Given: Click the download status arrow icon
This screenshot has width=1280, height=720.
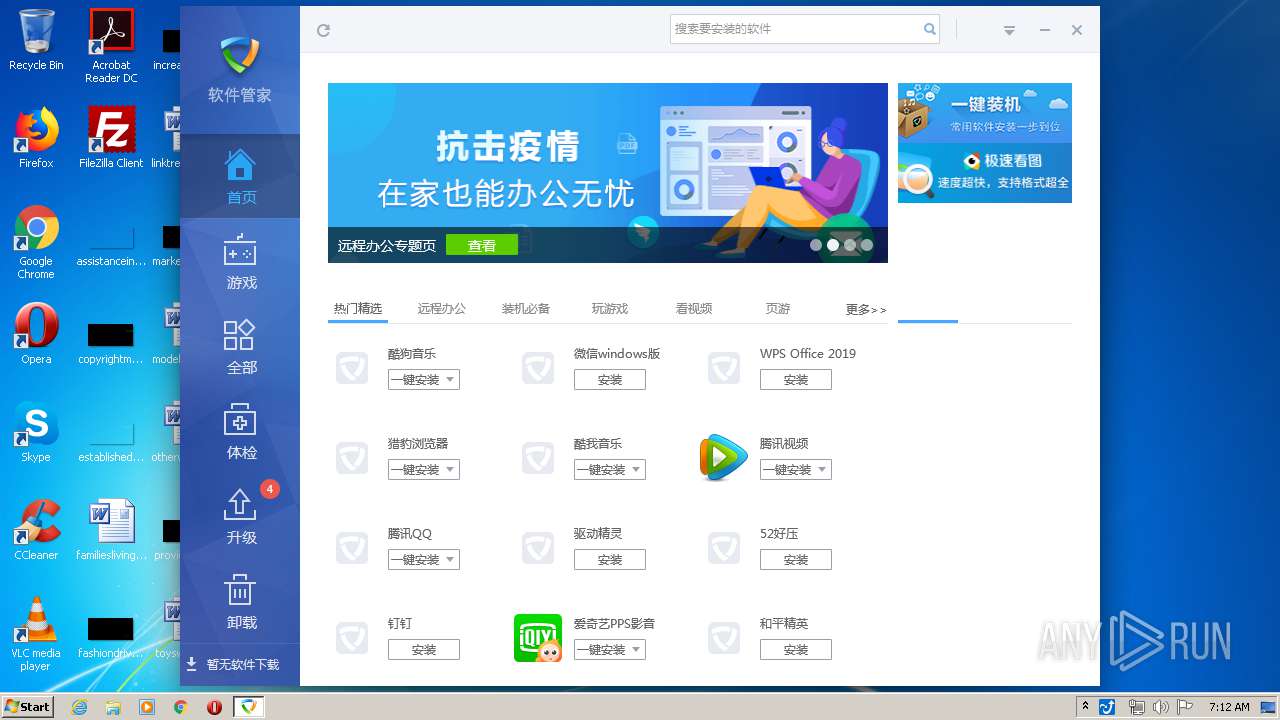Looking at the screenshot, I should [191, 664].
